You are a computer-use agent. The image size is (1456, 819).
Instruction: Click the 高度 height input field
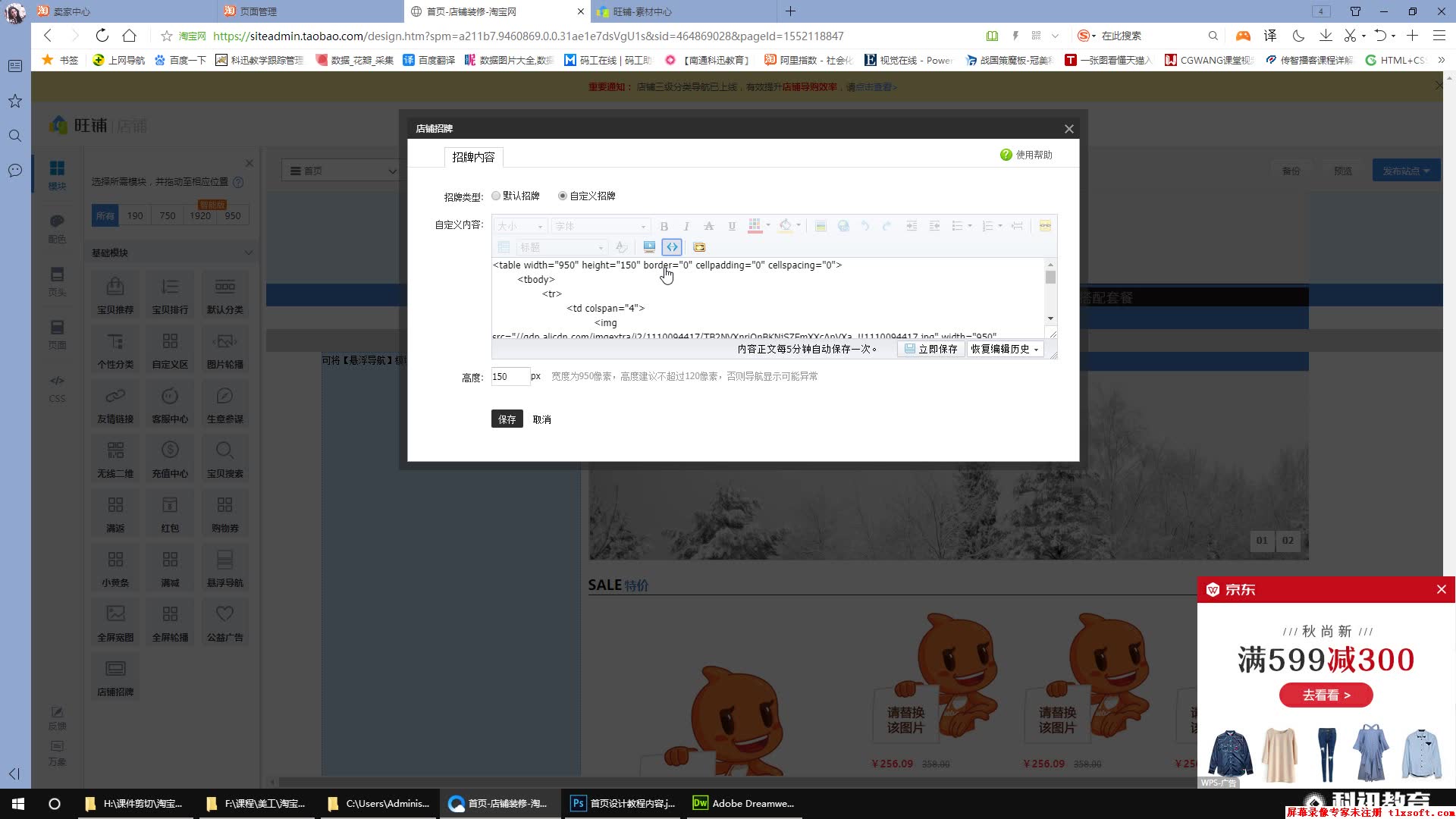pyautogui.click(x=510, y=376)
